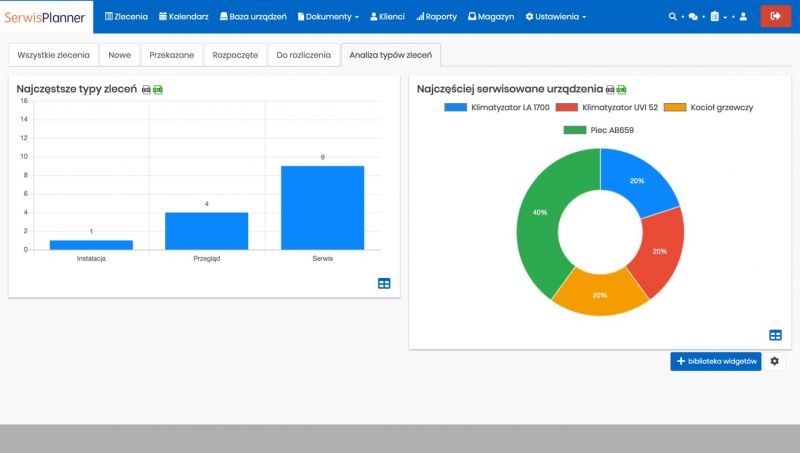800x453 pixels.
Task: Click the Piec AB659 legend label
Action: point(612,130)
